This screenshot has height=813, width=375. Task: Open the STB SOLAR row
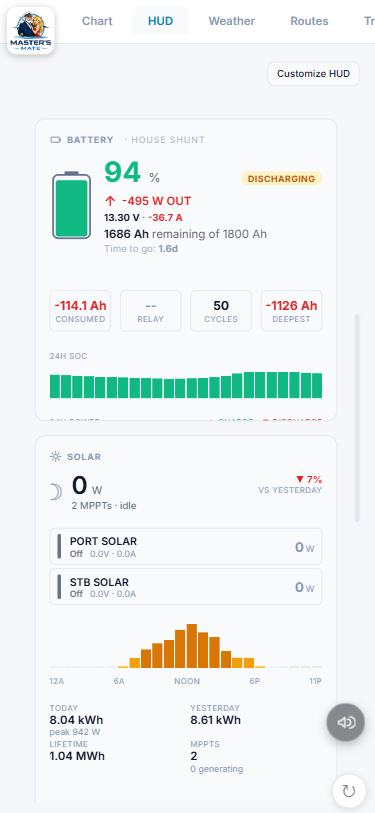point(186,587)
